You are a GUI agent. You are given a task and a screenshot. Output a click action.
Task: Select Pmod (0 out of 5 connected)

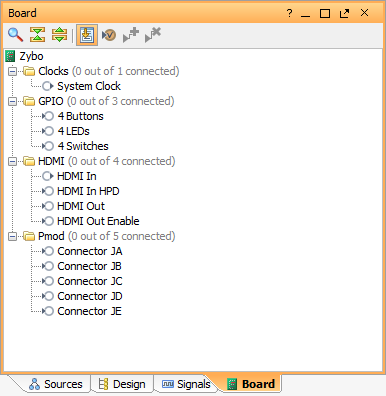[x=107, y=236]
